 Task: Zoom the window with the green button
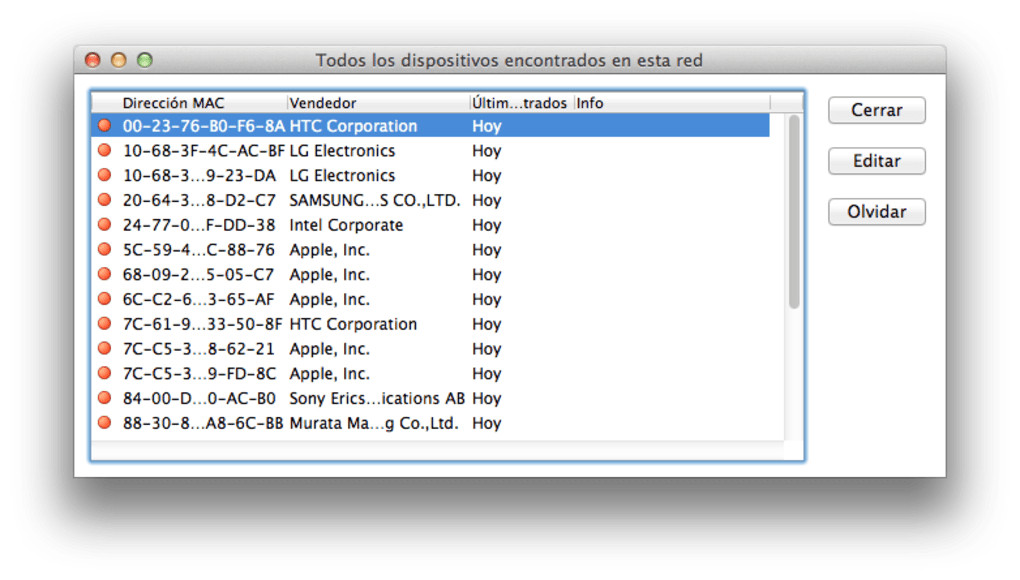point(144,60)
